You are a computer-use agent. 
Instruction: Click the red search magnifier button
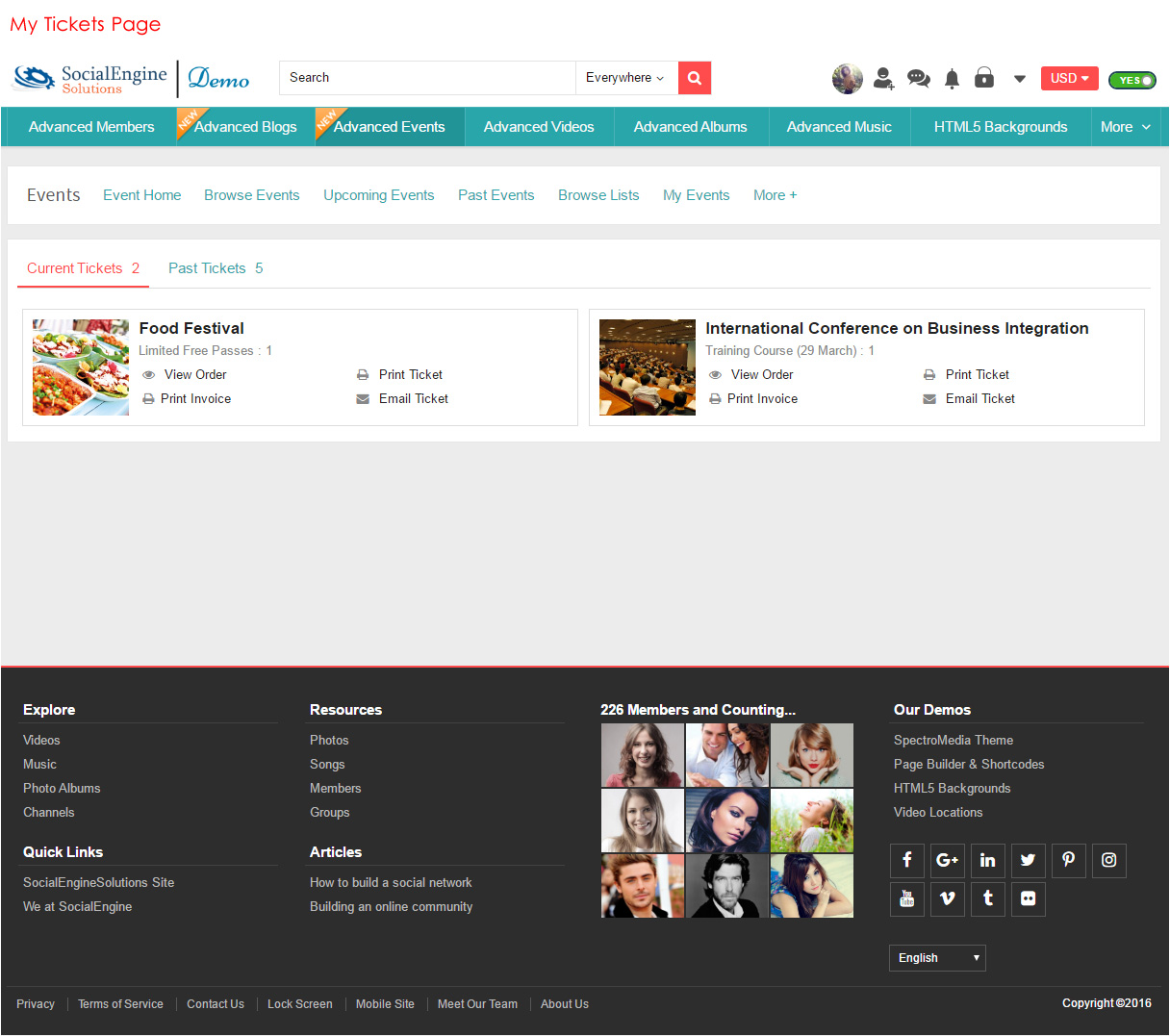tap(694, 78)
